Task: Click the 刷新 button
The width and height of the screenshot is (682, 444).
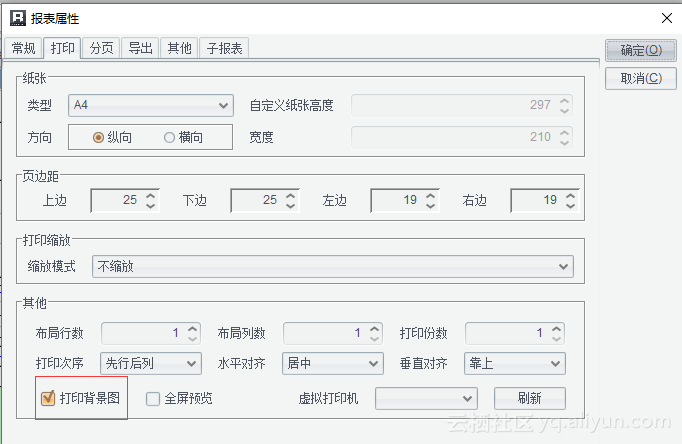Action: pos(530,398)
